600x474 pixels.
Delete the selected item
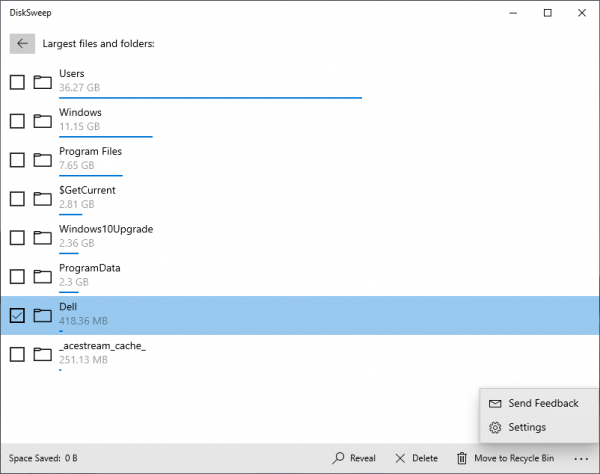pyautogui.click(x=417, y=458)
